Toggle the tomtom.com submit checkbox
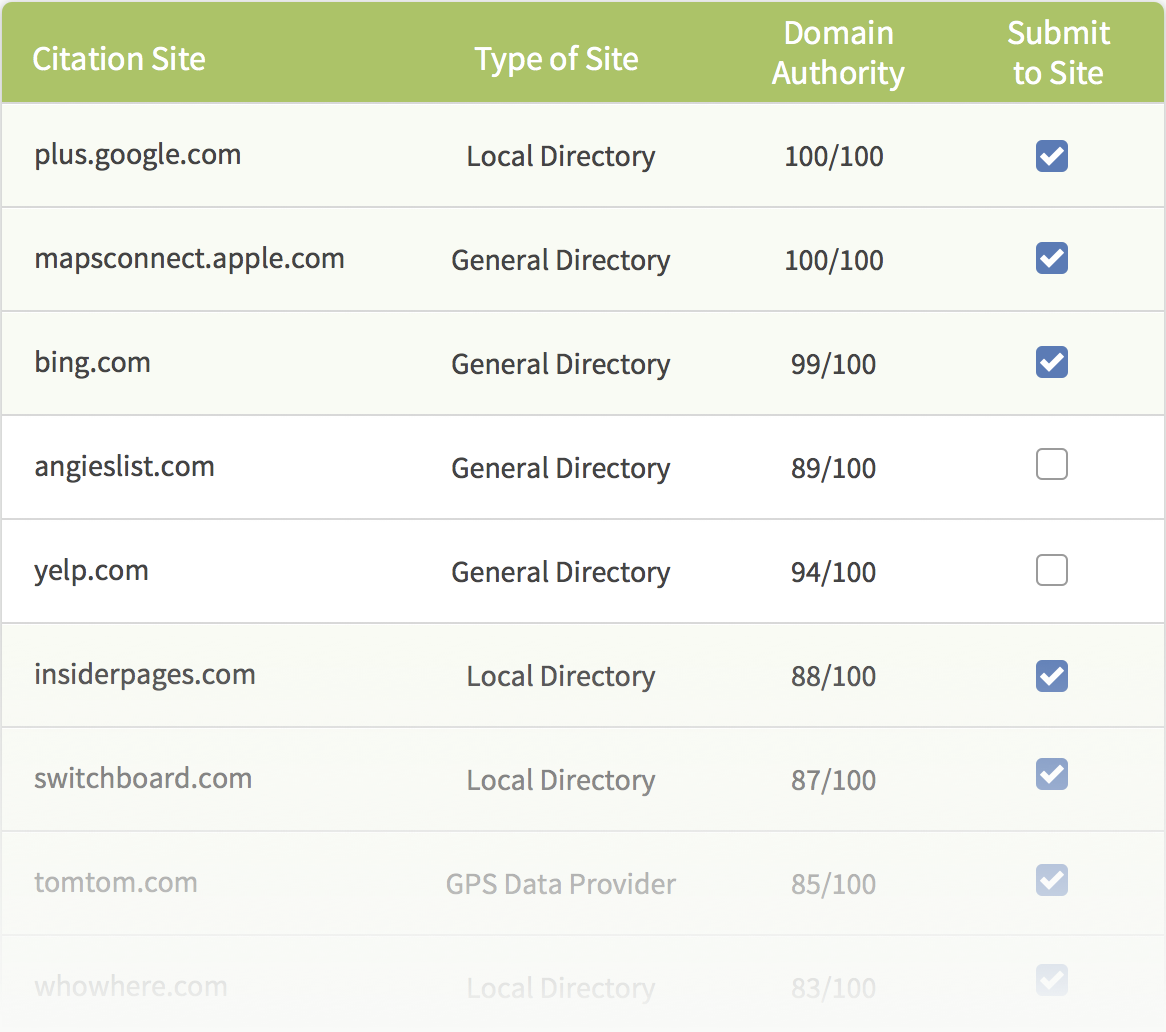The height and width of the screenshot is (1032, 1166). 1051,880
